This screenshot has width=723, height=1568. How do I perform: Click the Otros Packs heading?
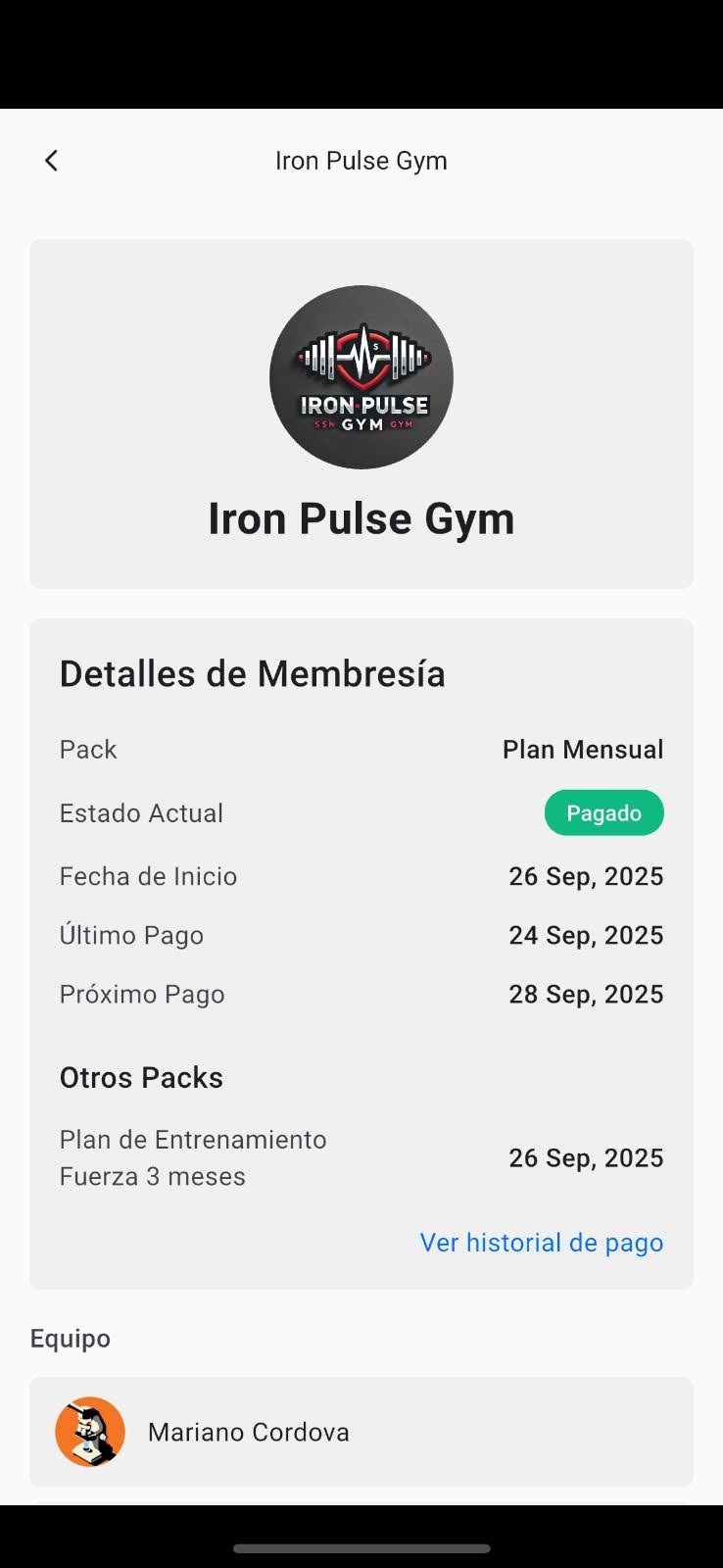141,1078
